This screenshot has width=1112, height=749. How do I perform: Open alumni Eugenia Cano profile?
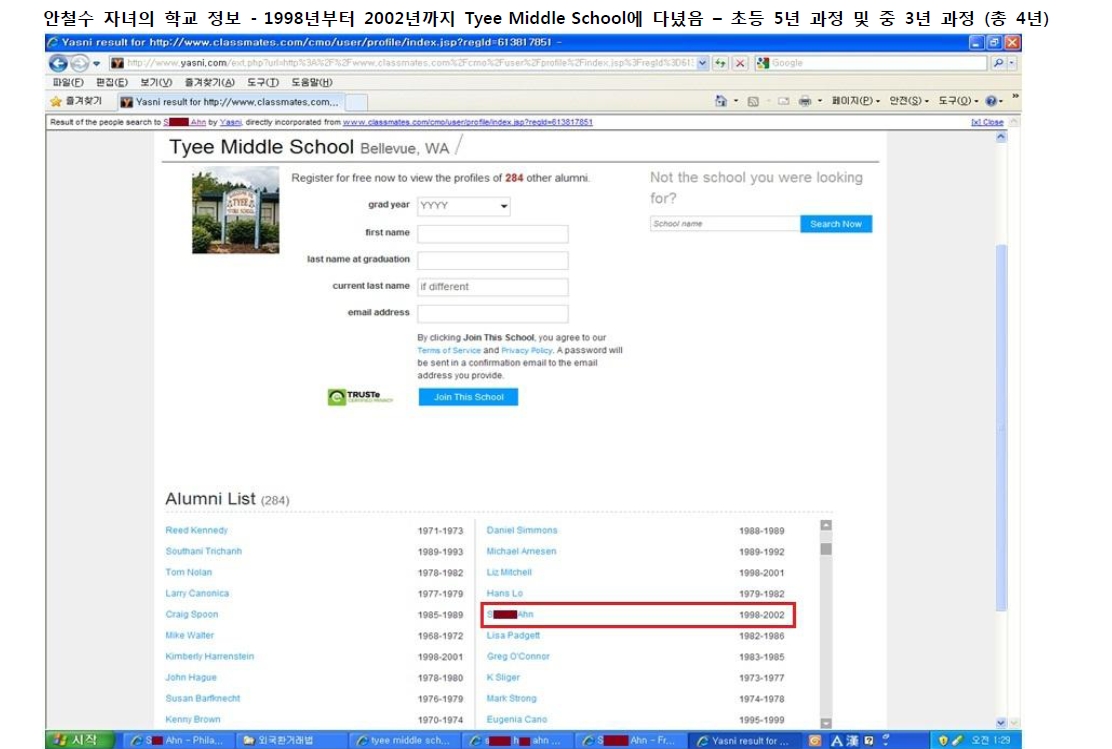[517, 719]
